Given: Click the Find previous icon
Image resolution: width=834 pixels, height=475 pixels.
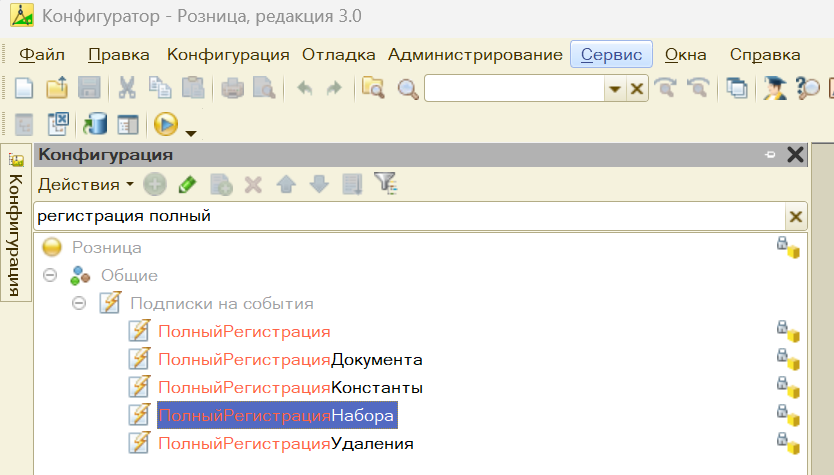Looking at the screenshot, I should pyautogui.click(x=698, y=88).
